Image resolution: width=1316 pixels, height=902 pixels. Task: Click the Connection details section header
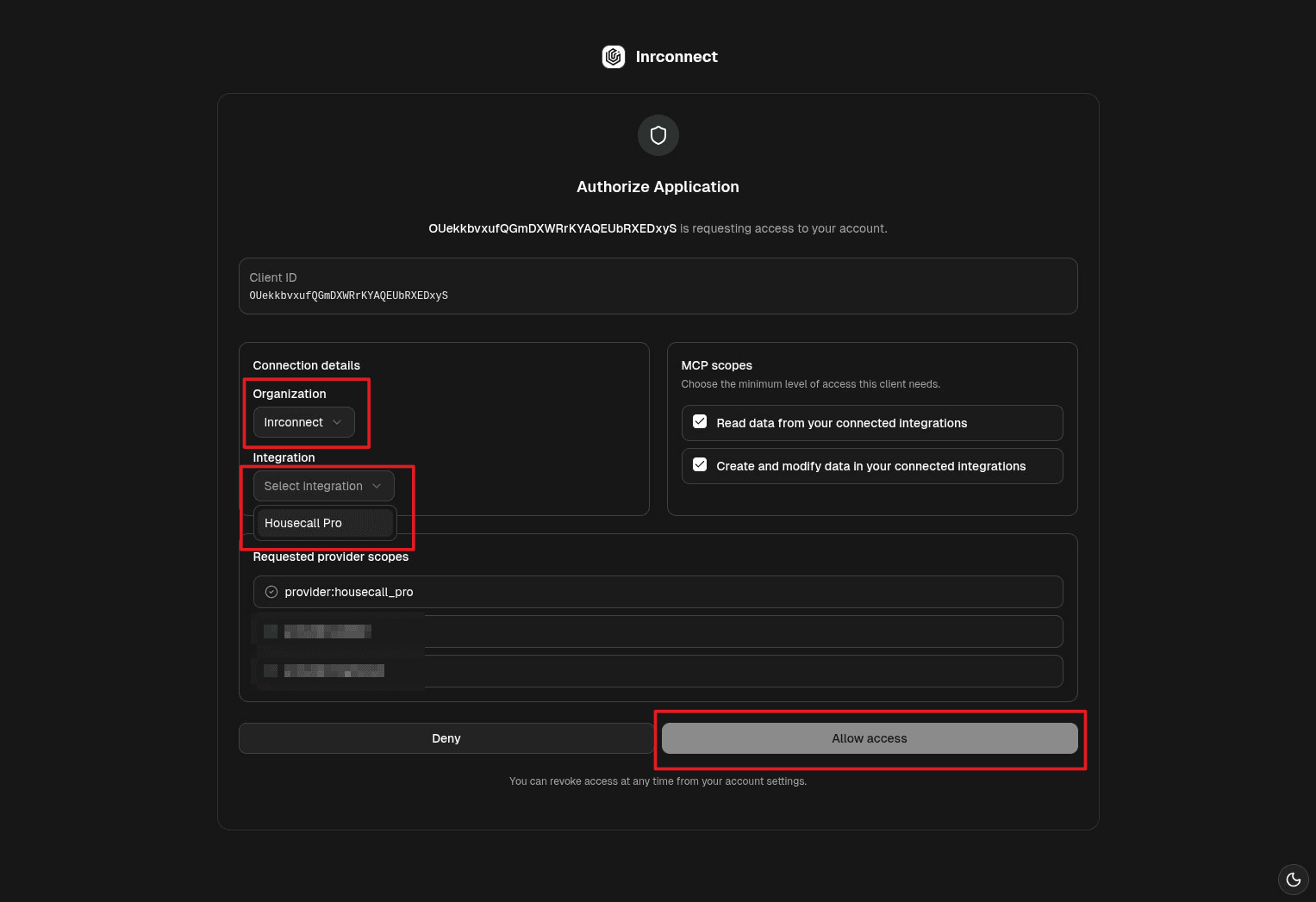click(x=306, y=364)
